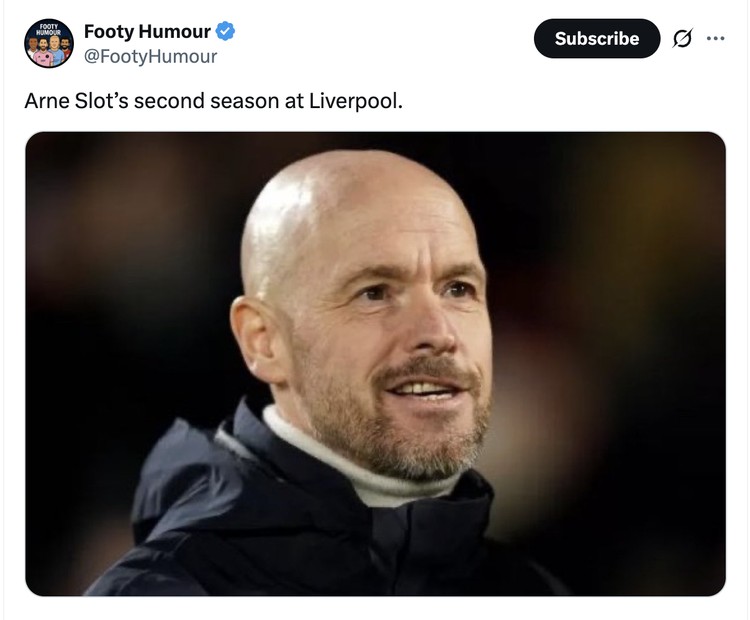Open the photo attached to the tweet

click(375, 364)
